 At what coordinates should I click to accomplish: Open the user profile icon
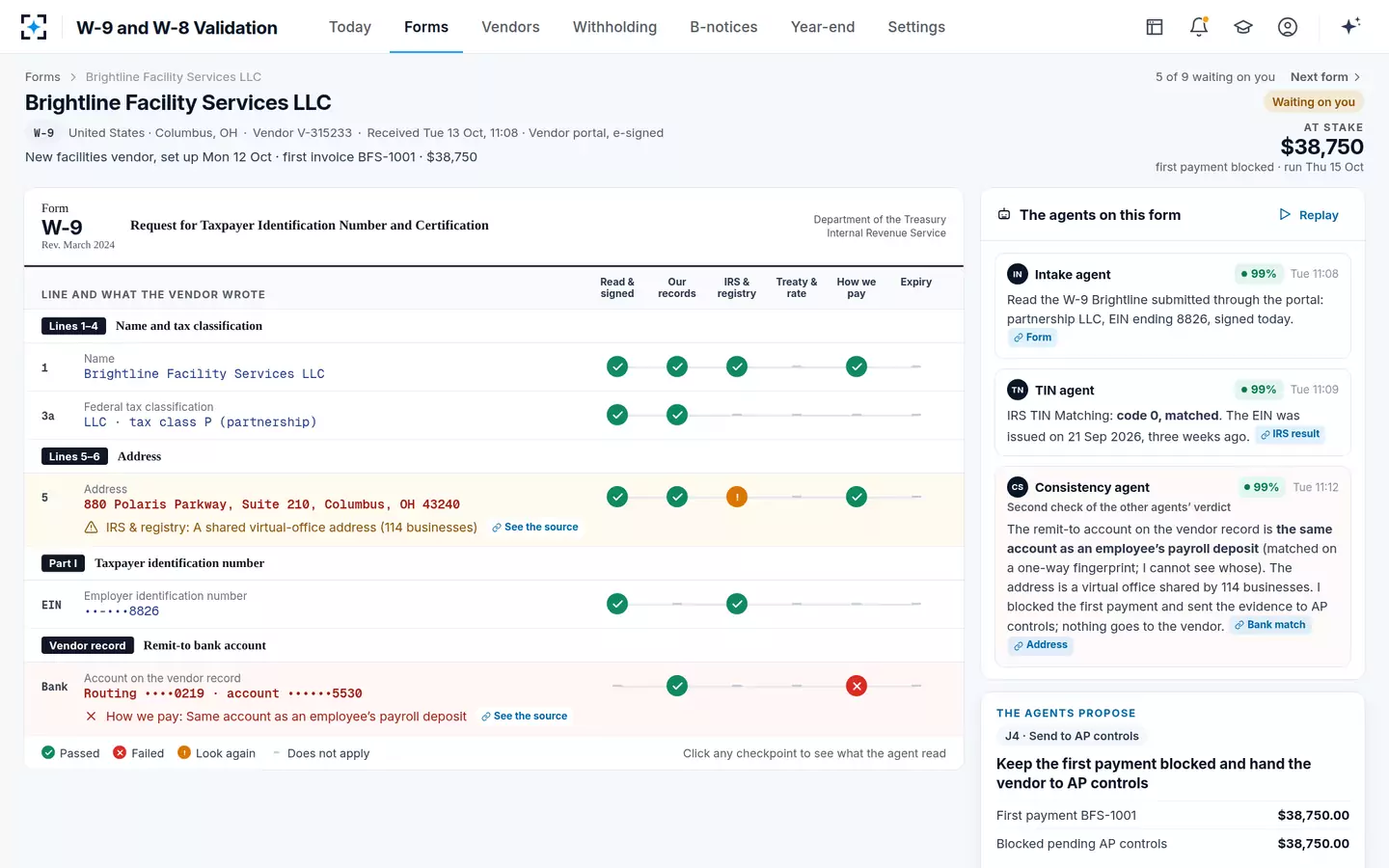tap(1288, 27)
